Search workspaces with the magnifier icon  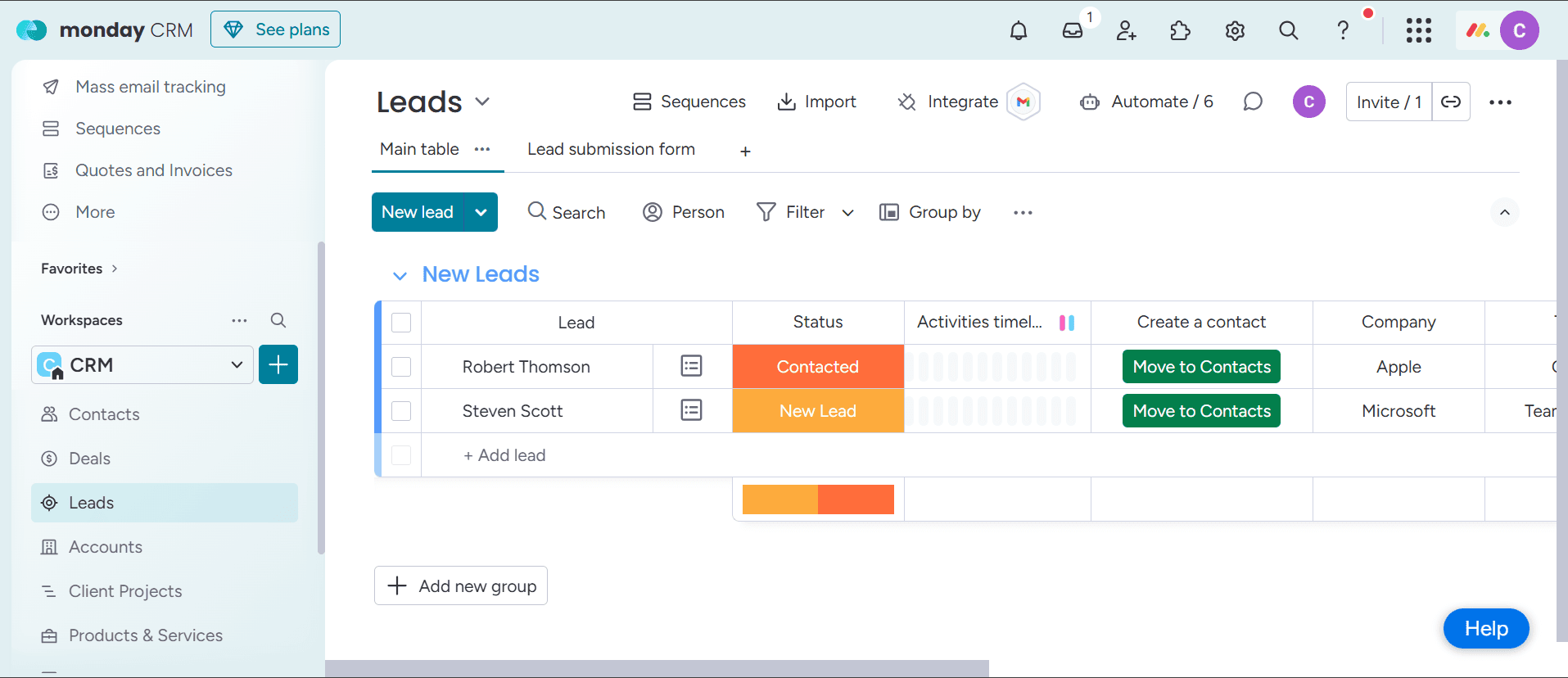[278, 320]
